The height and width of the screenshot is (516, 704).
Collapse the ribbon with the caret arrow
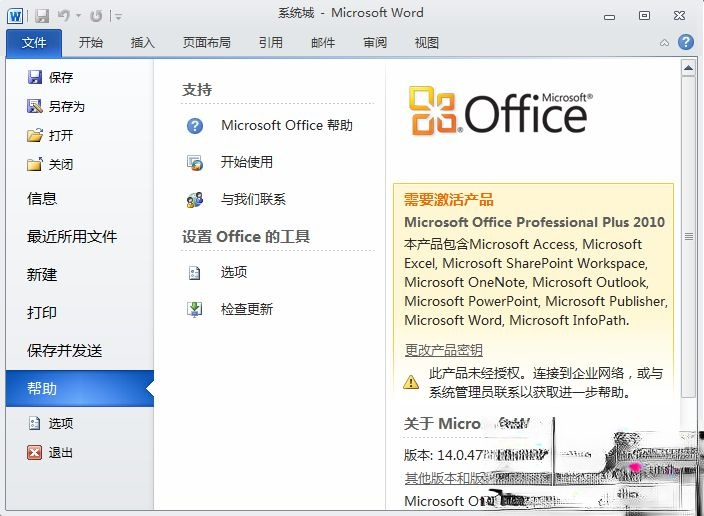pyautogui.click(x=665, y=43)
